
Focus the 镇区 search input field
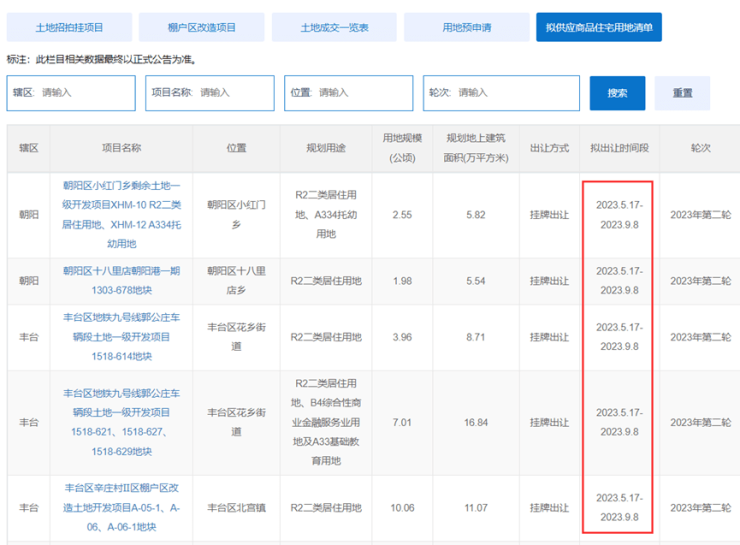click(x=70, y=93)
